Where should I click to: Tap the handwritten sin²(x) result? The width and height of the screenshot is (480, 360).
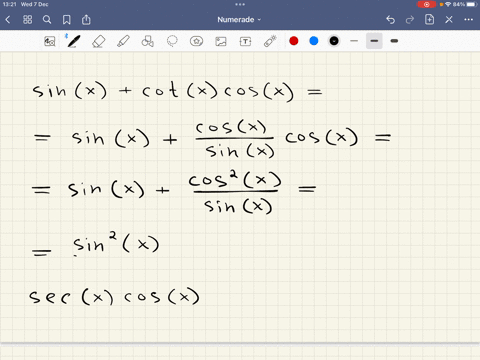pos(116,244)
